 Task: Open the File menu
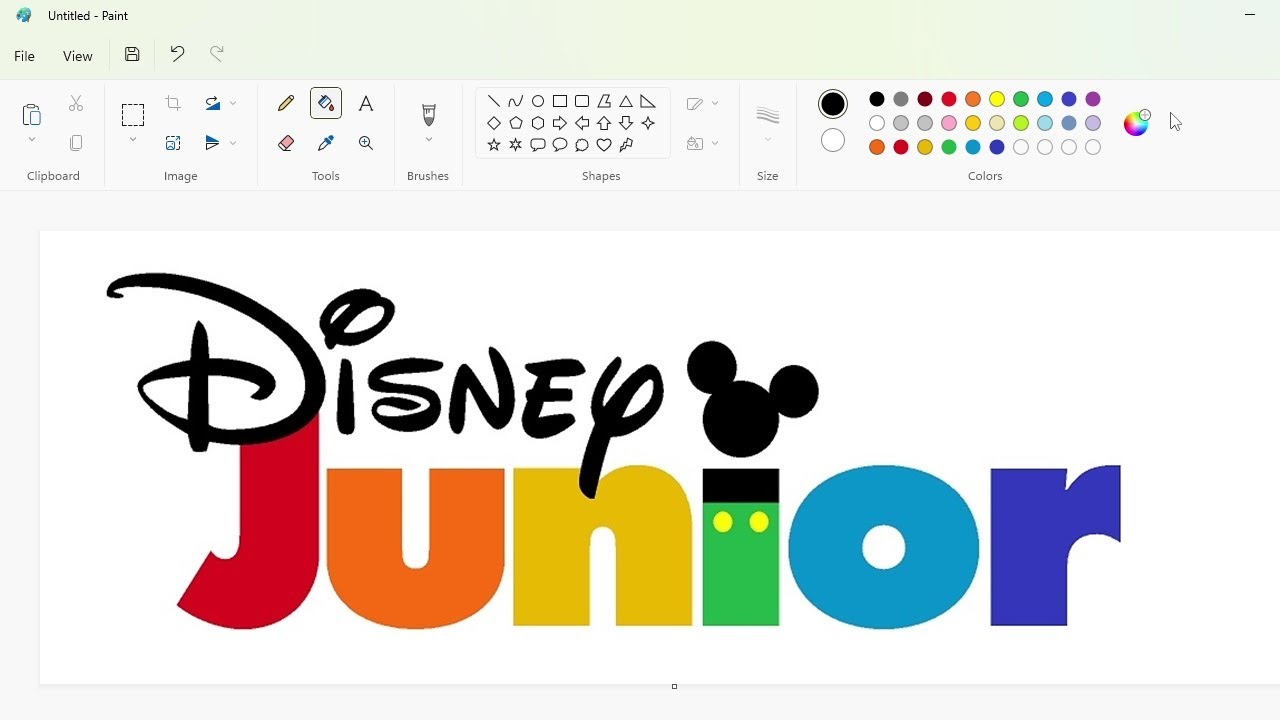click(25, 56)
